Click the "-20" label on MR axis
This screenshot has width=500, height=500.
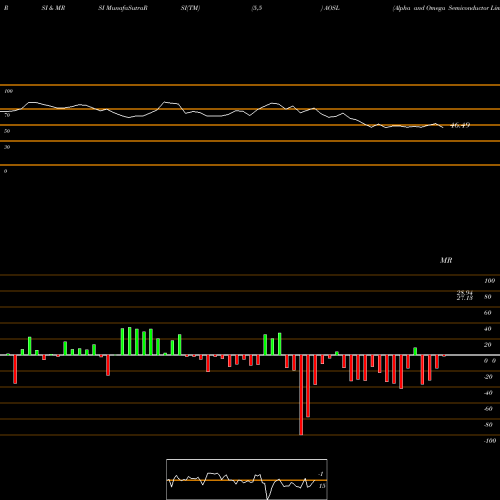pyautogui.click(x=488, y=377)
